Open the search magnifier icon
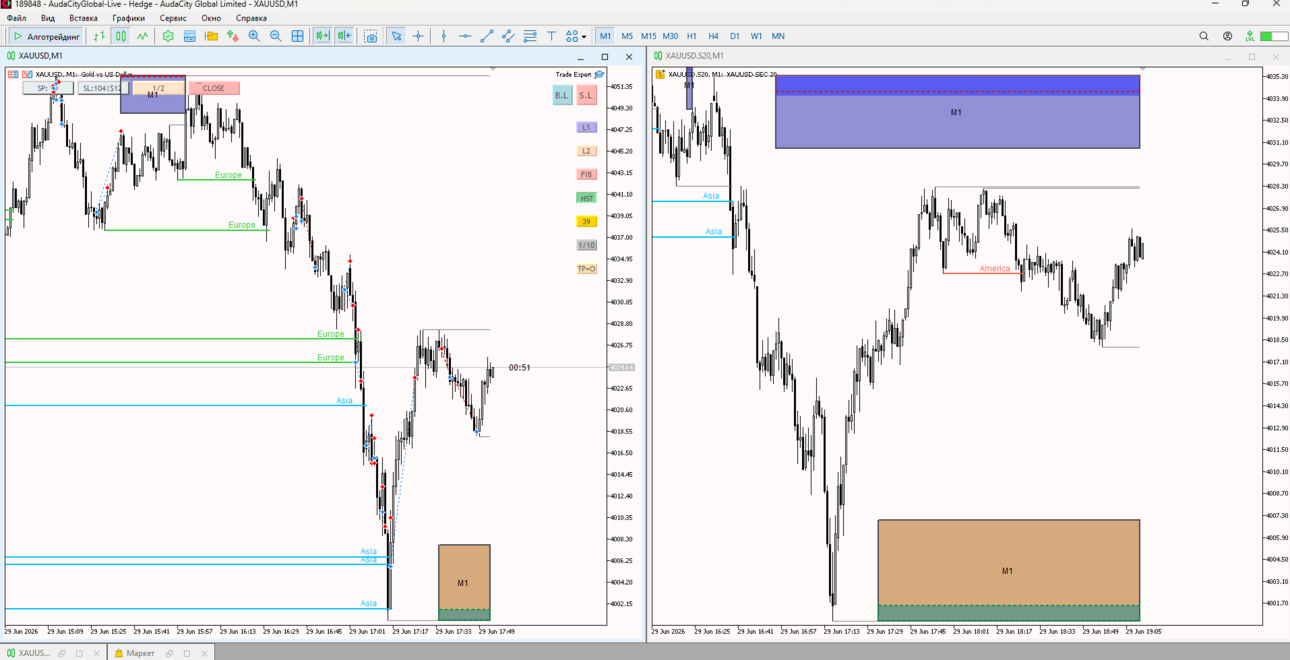The height and width of the screenshot is (660, 1290). tap(1204, 36)
